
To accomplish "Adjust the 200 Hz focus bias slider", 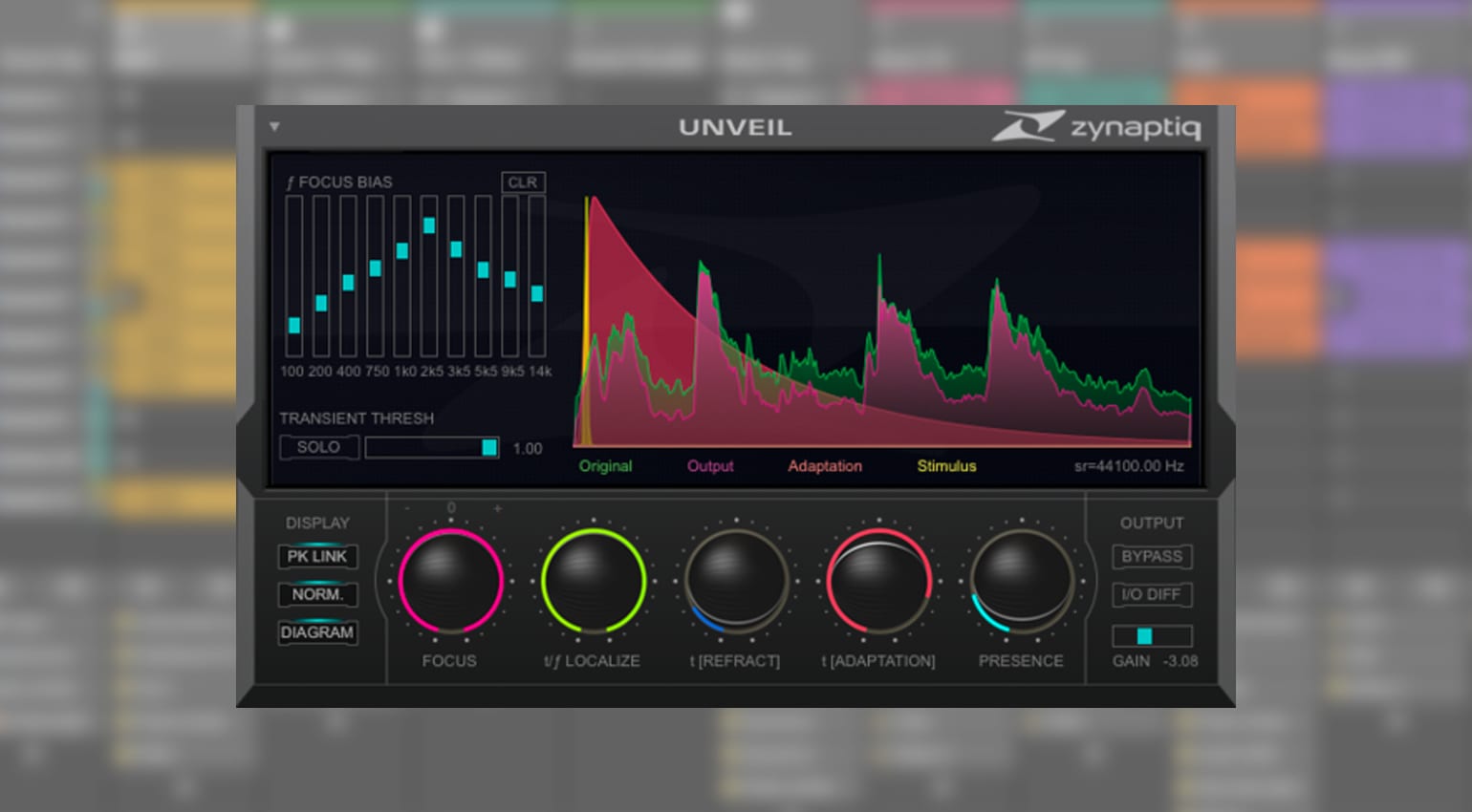I will (x=321, y=277).
